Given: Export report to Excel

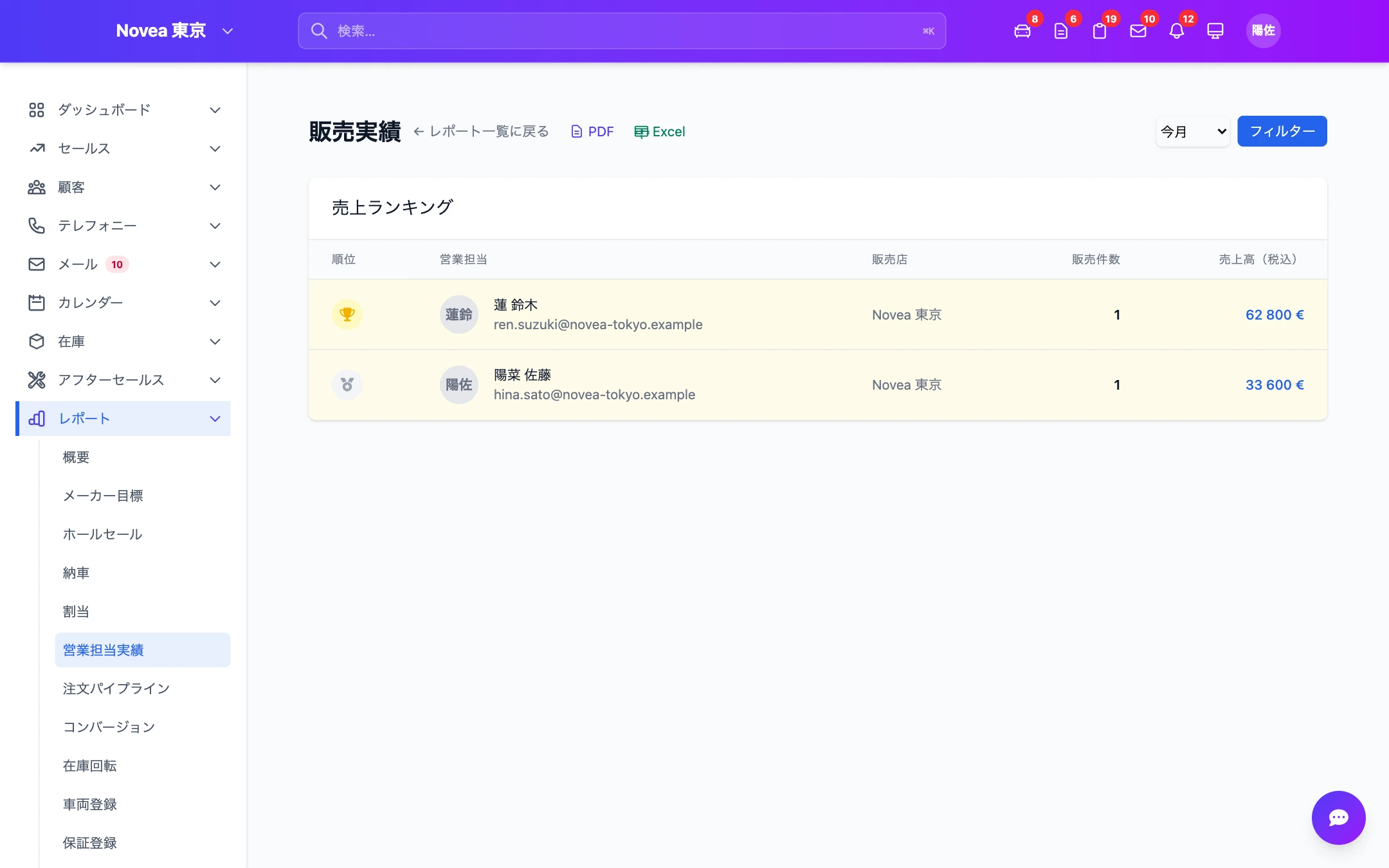Looking at the screenshot, I should (x=660, y=132).
